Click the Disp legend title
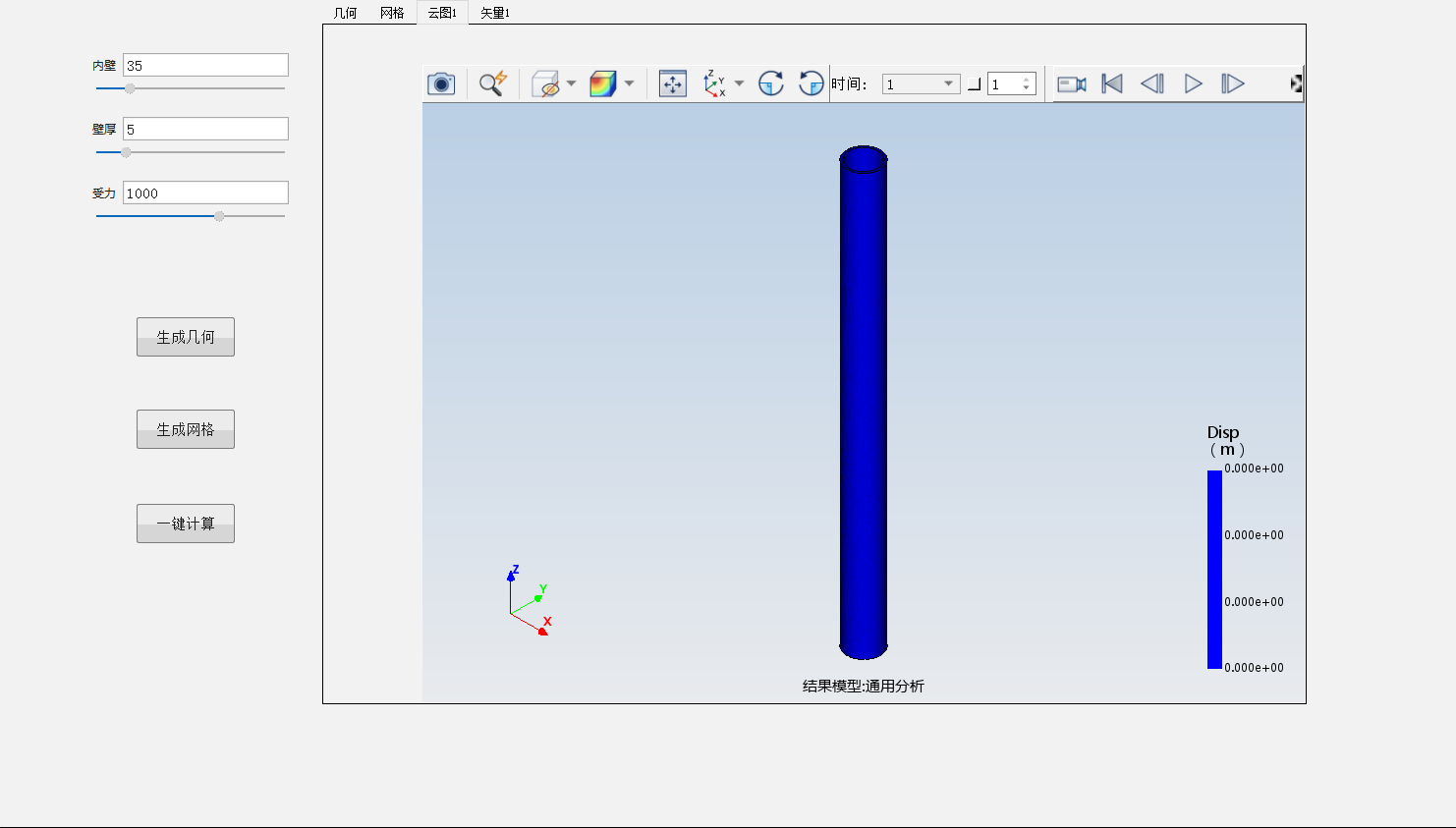Screen dimensions: 1456x828 point(1225,441)
